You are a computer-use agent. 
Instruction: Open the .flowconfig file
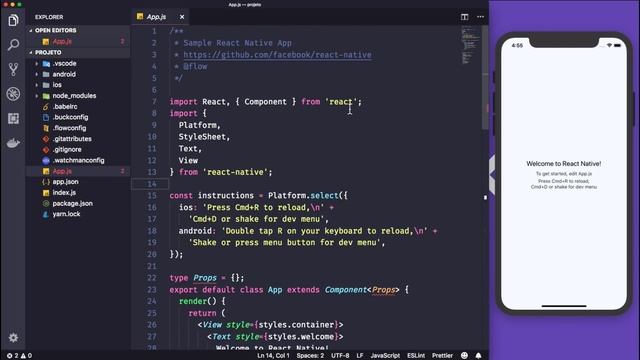point(69,128)
